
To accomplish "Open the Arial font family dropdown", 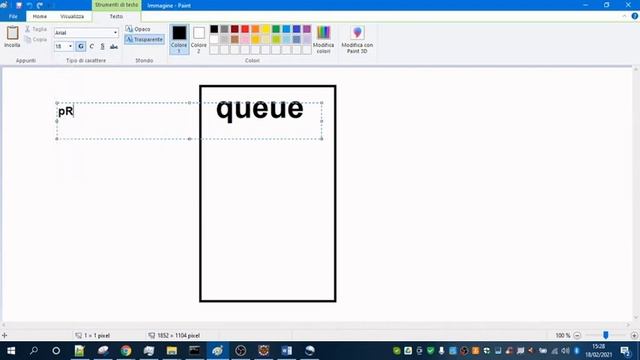I will click(116, 33).
